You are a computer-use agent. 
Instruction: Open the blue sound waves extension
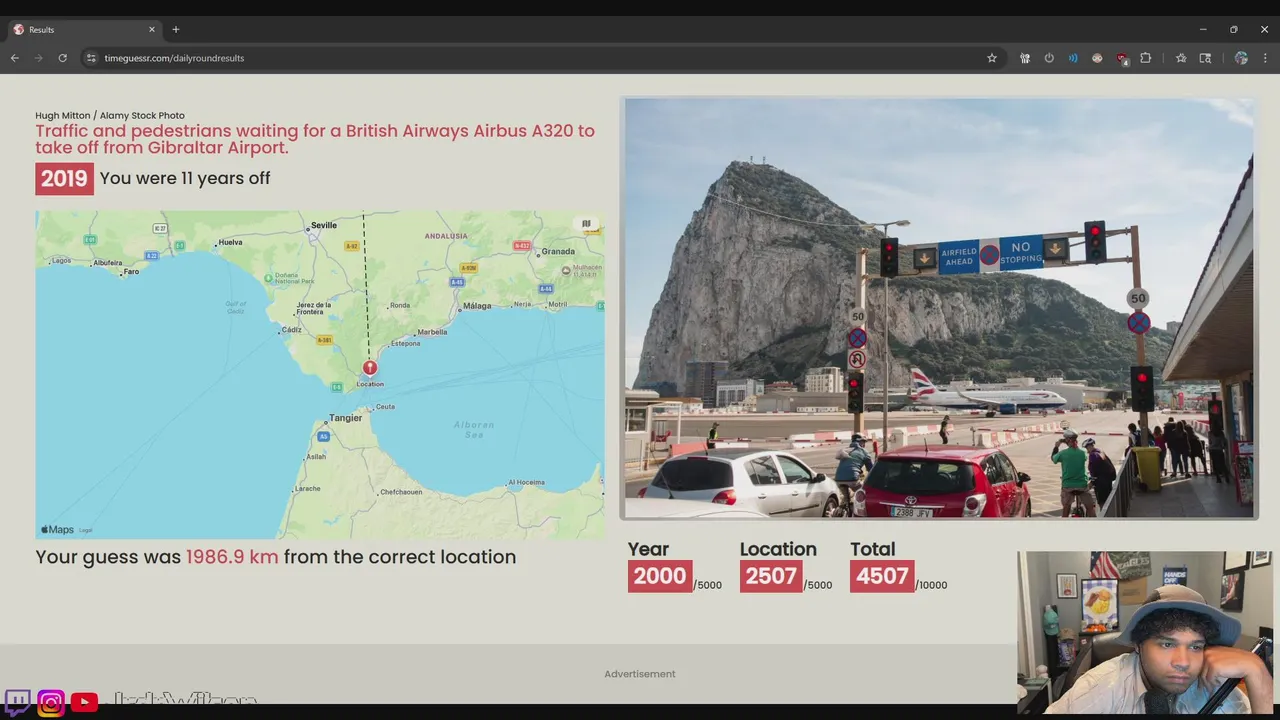pos(1073,58)
